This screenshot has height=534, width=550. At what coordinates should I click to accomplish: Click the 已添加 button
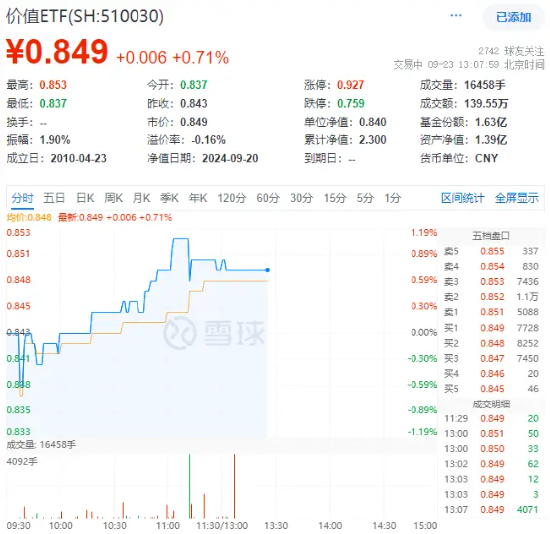point(514,17)
